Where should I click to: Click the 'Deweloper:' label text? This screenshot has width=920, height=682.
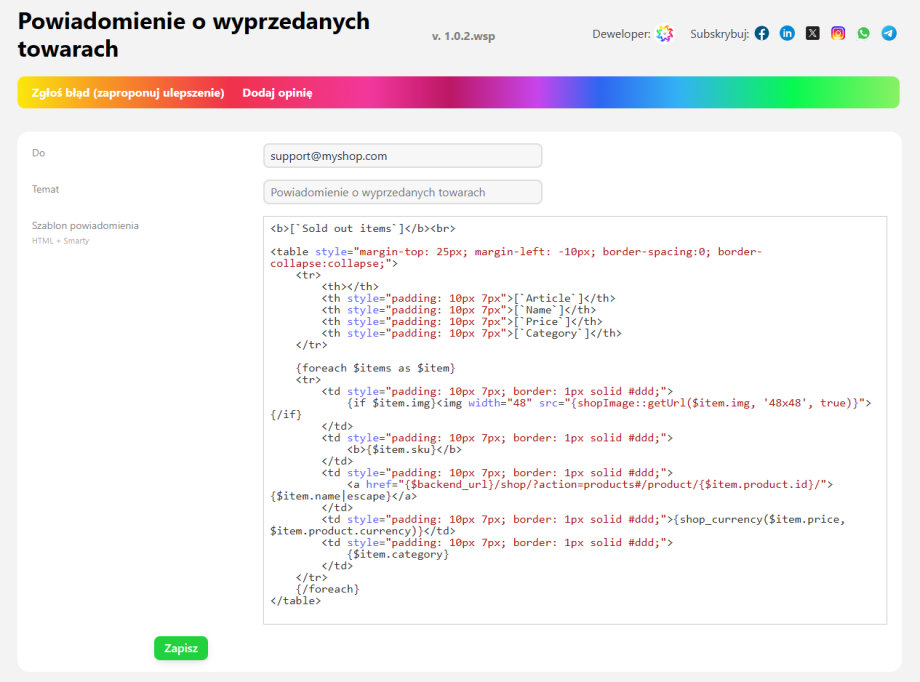click(x=621, y=34)
